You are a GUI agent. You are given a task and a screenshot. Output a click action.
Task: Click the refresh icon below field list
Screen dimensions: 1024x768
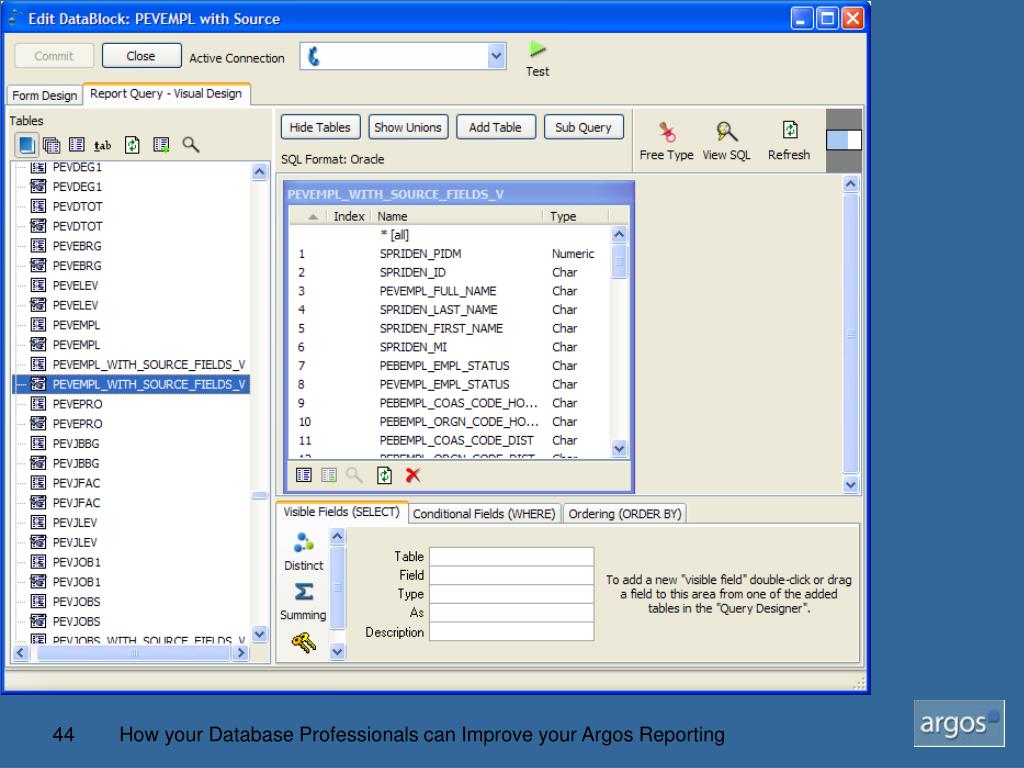(385, 475)
